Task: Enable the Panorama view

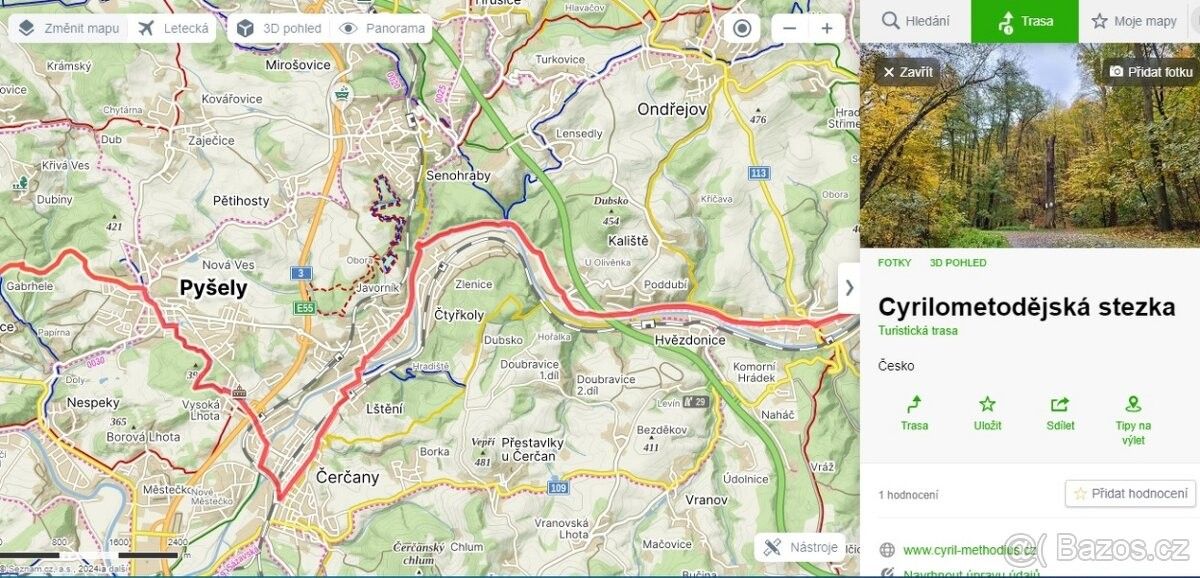Action: 382,28
